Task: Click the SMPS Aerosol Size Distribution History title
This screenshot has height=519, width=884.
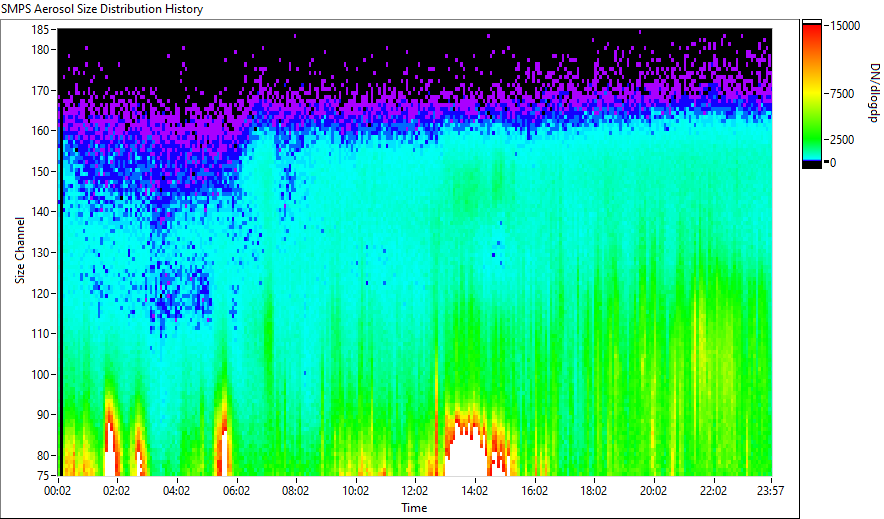Action: (x=102, y=9)
